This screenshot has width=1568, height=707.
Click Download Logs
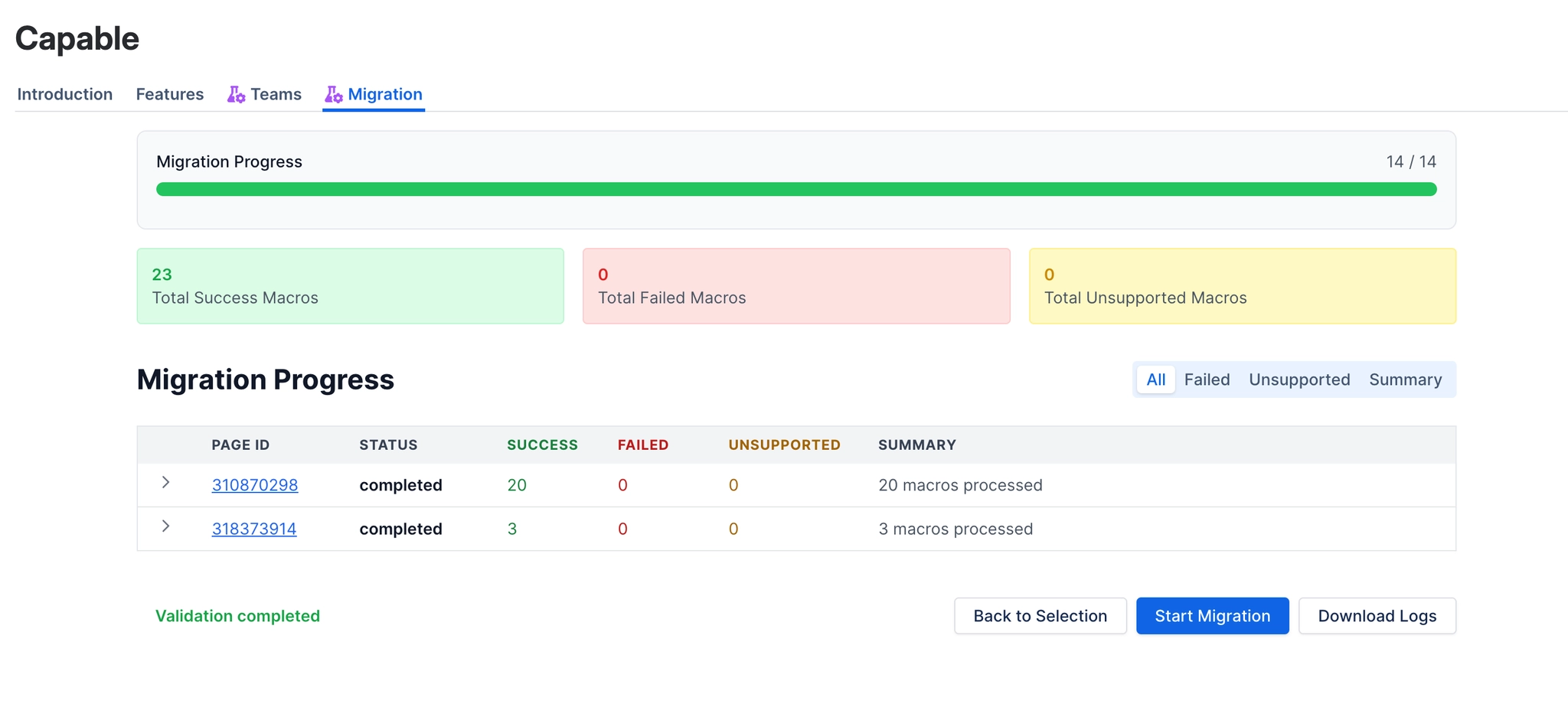1377,615
